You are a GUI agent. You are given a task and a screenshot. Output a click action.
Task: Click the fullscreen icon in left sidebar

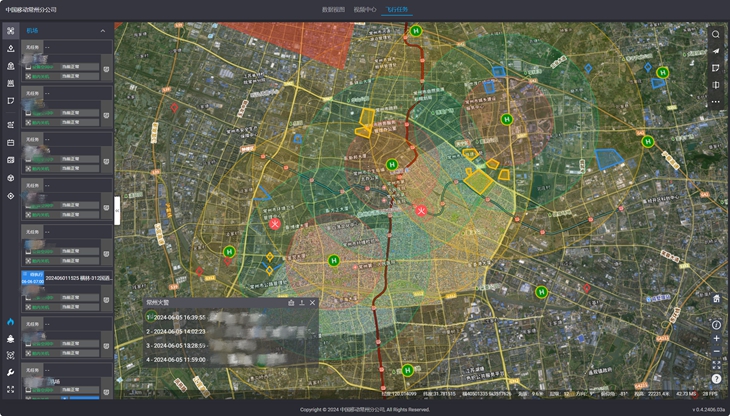click(10, 389)
